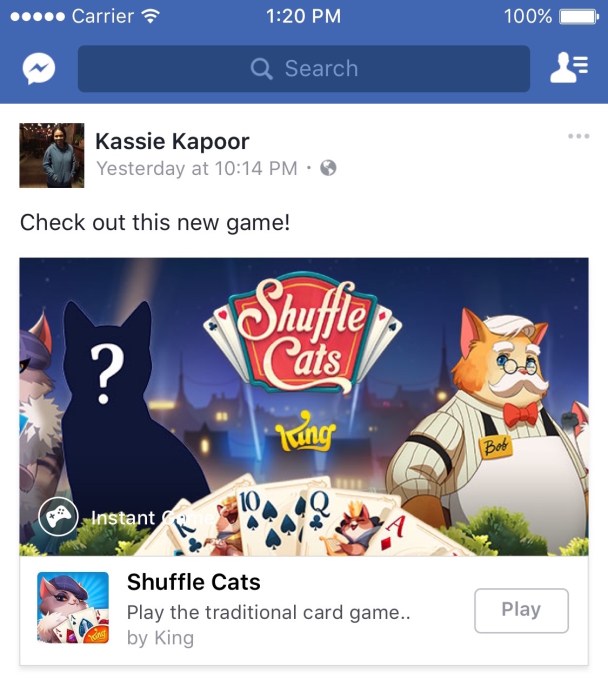Tap the Shuffle Cats logo in banner
The image size is (608, 680).
pyautogui.click(x=304, y=333)
